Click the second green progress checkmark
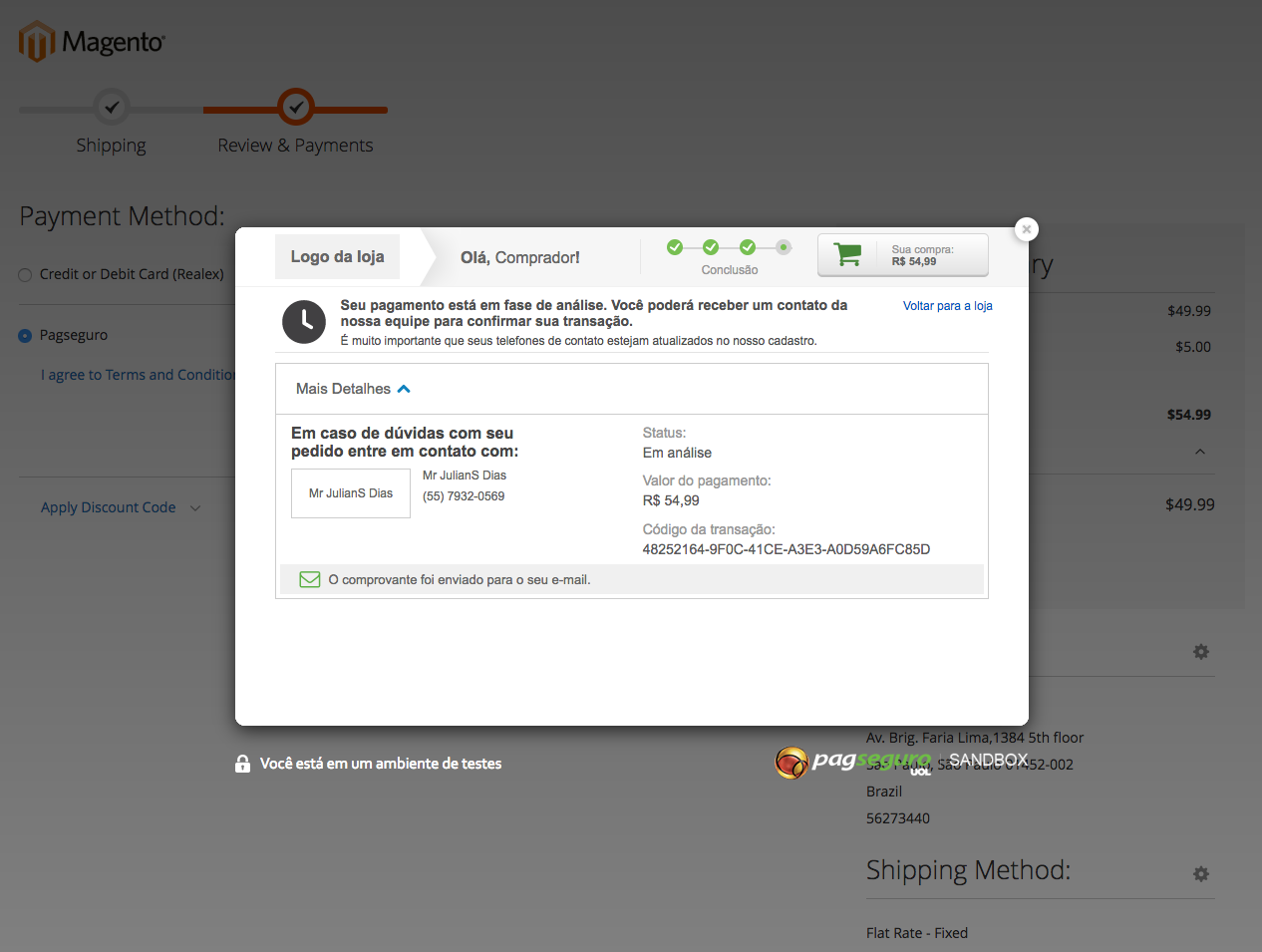The height and width of the screenshot is (952, 1262). coord(711,247)
